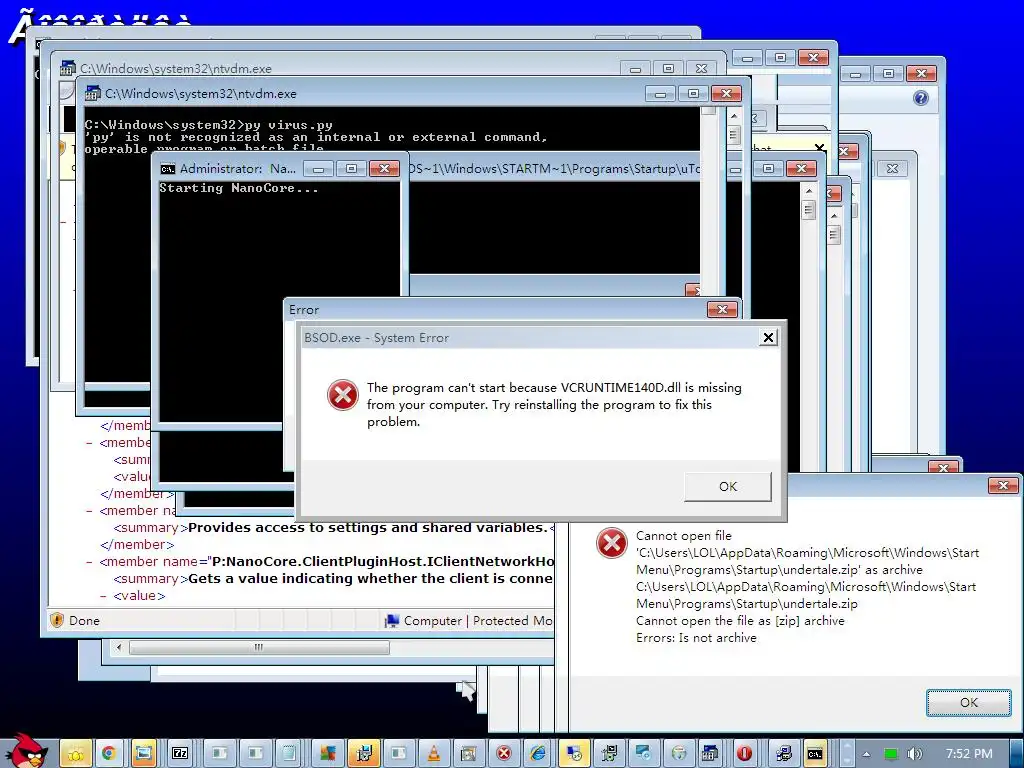Open the command prompt taskbar icon
This screenshot has height=768, width=1024.
pyautogui.click(x=815, y=753)
